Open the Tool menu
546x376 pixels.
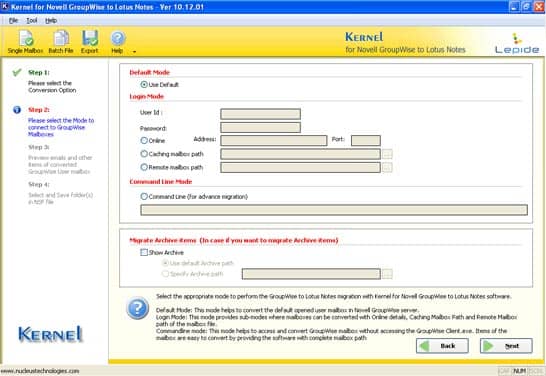pos(32,21)
